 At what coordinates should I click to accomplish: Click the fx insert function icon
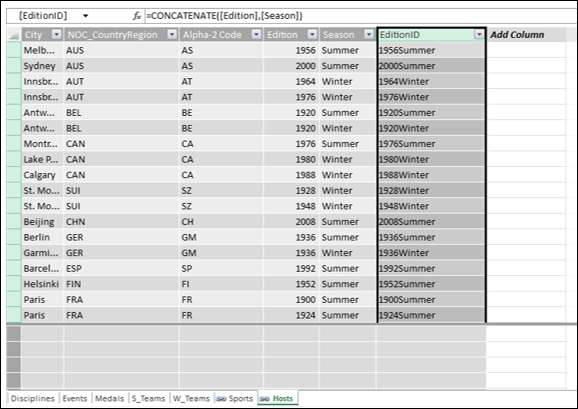click(137, 16)
